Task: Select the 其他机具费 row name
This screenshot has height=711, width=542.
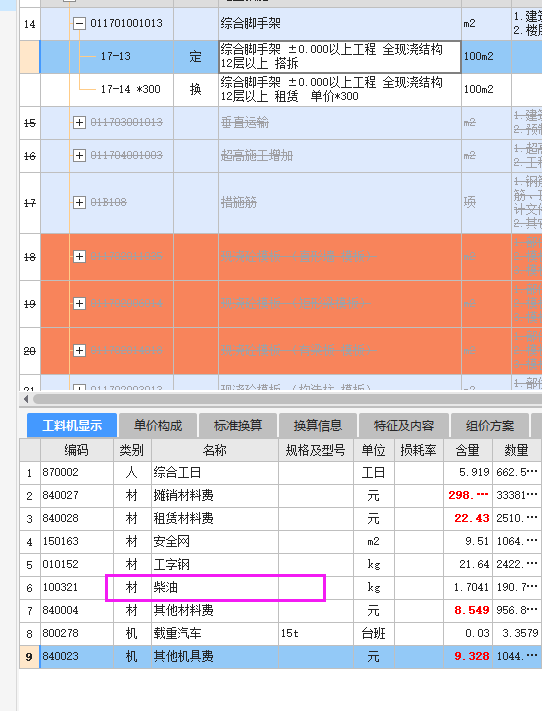Action: [183, 657]
